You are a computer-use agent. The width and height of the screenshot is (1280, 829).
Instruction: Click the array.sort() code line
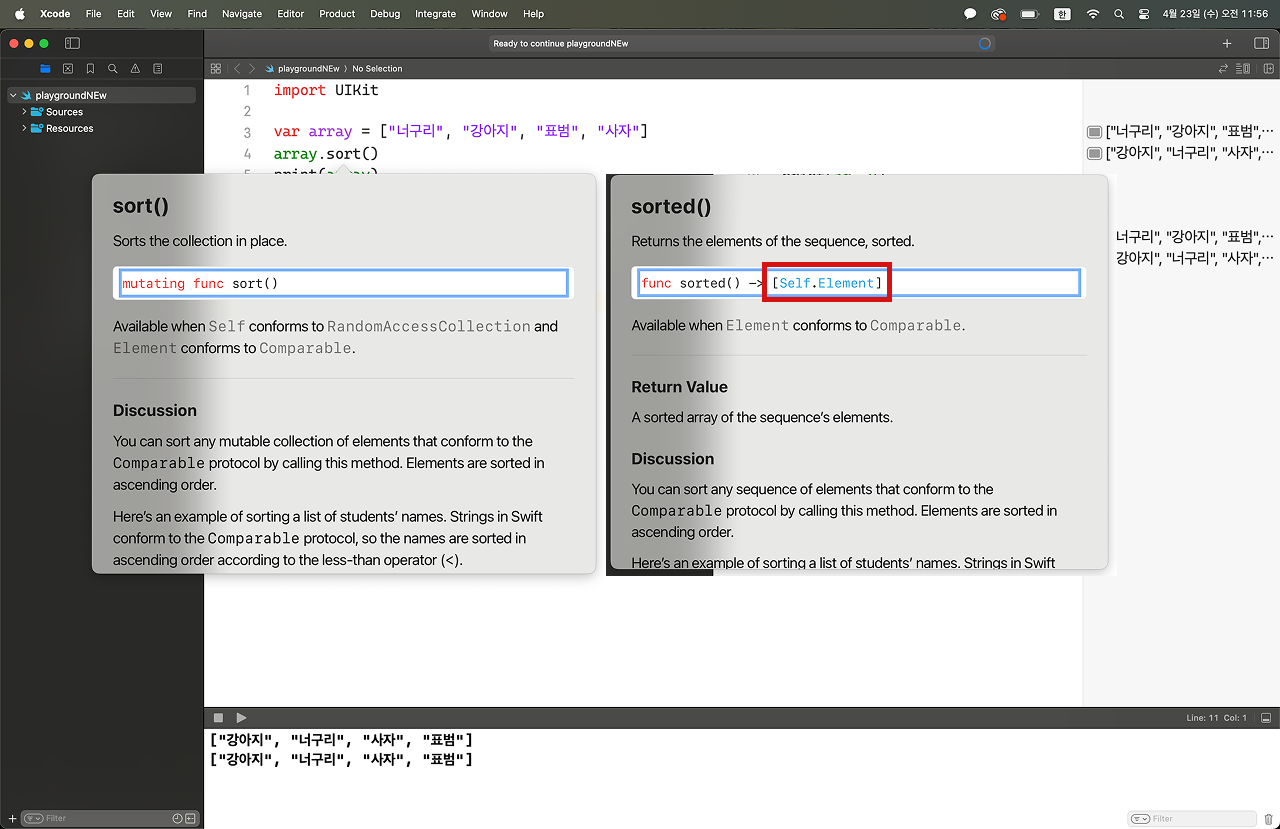[326, 154]
